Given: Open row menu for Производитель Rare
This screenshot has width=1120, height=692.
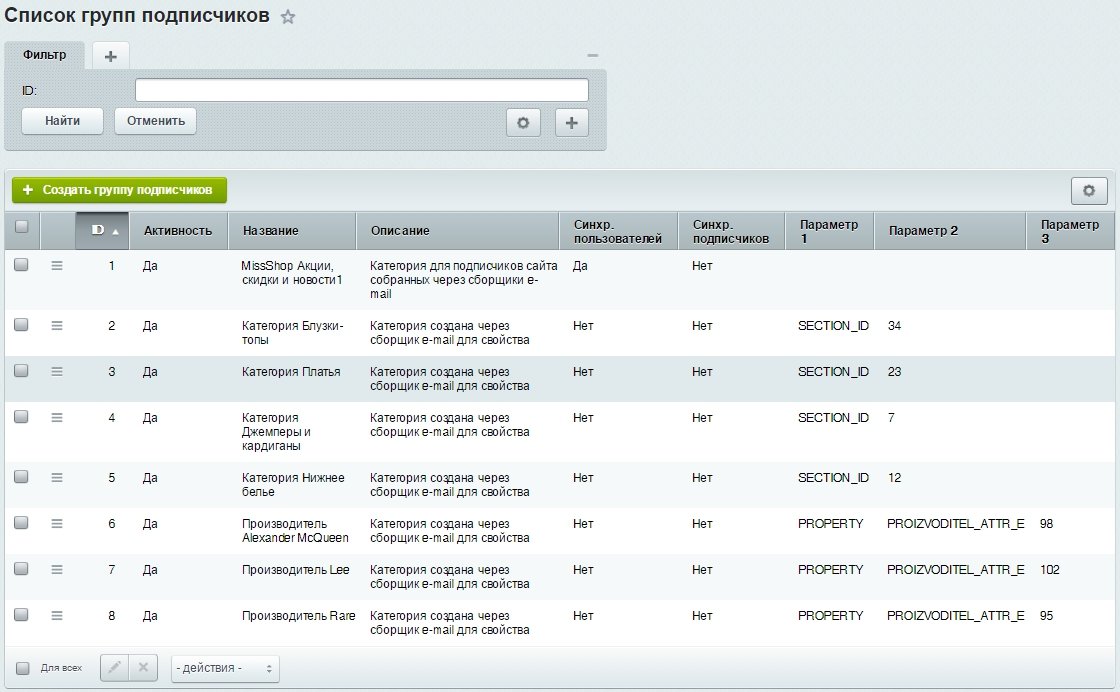Looking at the screenshot, I should pos(57,615).
